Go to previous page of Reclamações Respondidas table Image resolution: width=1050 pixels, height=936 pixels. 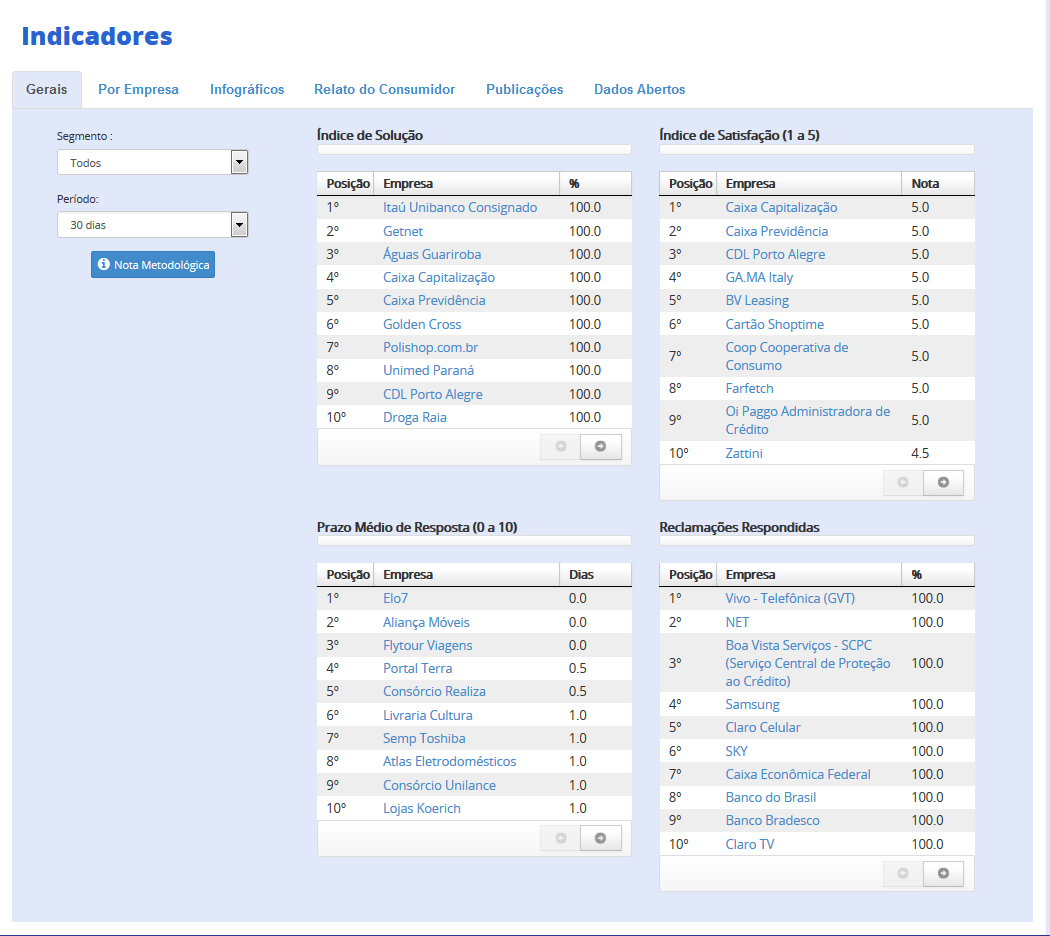click(x=903, y=874)
